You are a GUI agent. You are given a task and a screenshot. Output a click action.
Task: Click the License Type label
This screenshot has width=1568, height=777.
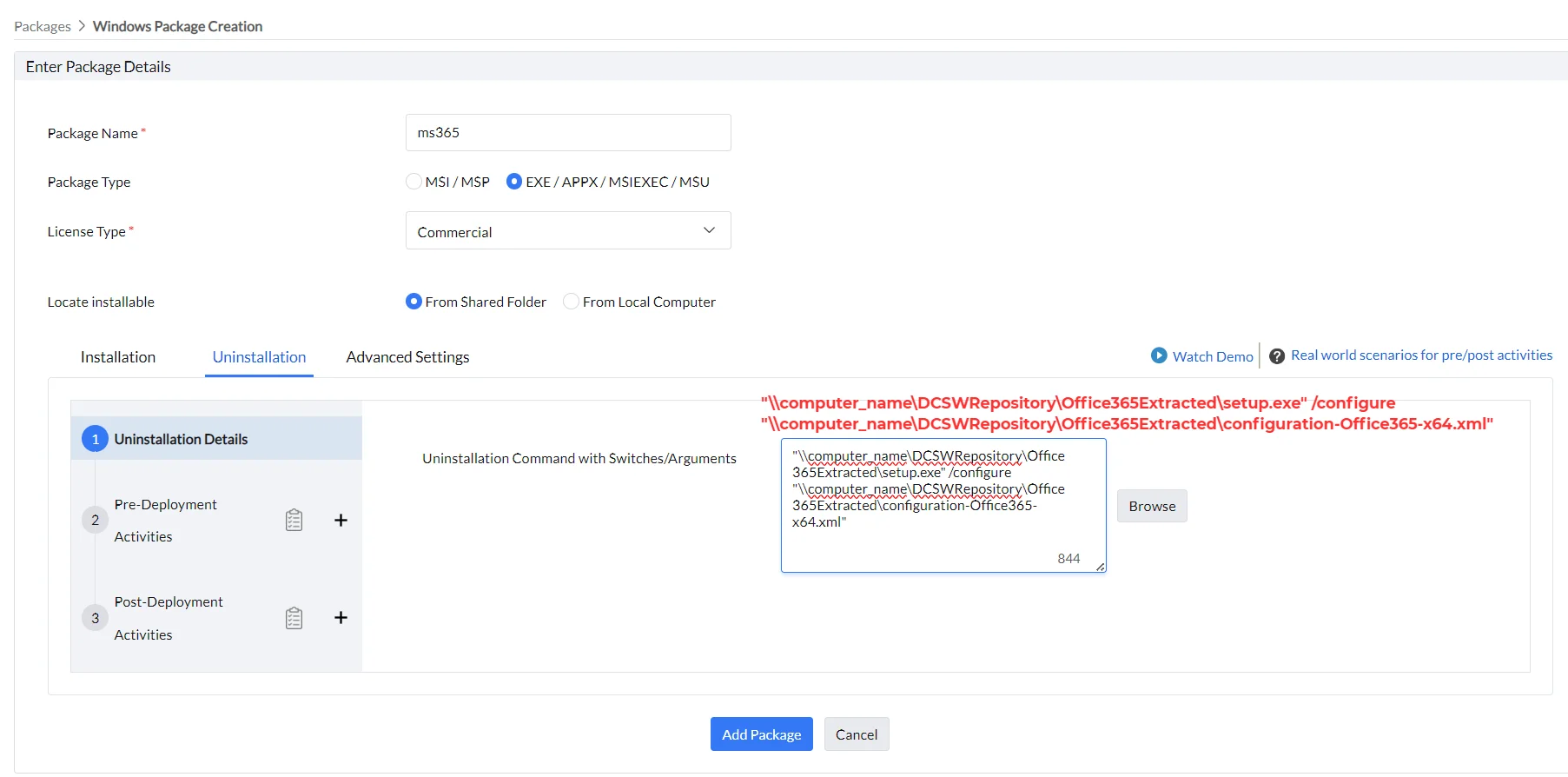86,231
